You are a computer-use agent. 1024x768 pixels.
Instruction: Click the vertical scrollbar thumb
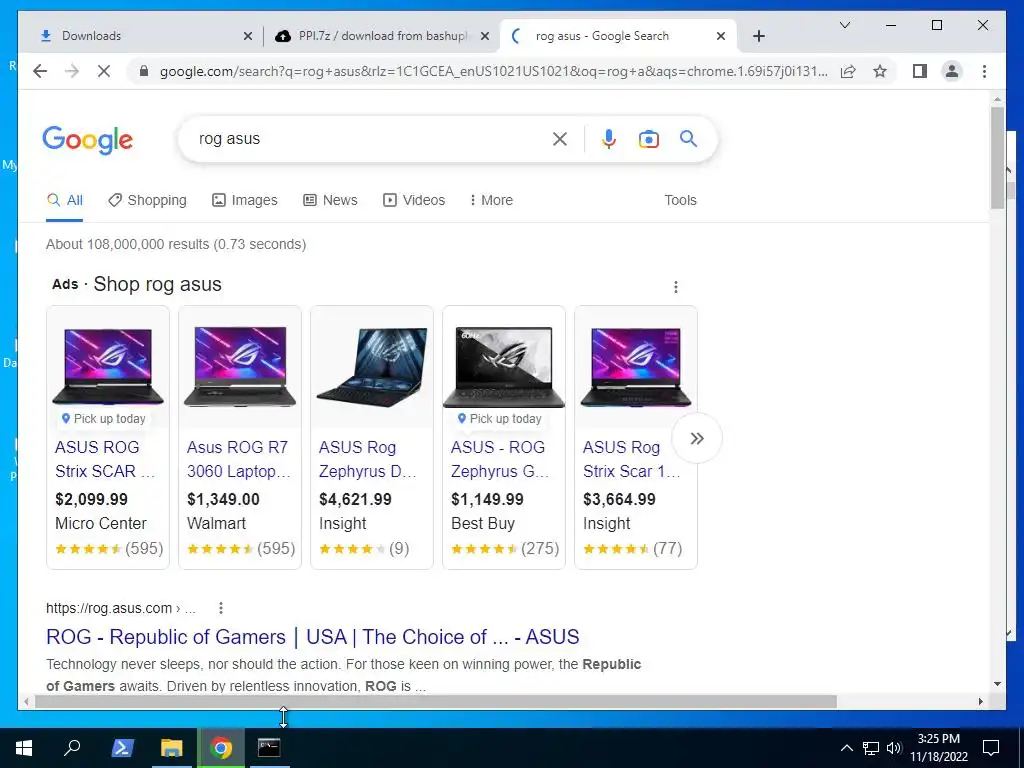point(997,158)
